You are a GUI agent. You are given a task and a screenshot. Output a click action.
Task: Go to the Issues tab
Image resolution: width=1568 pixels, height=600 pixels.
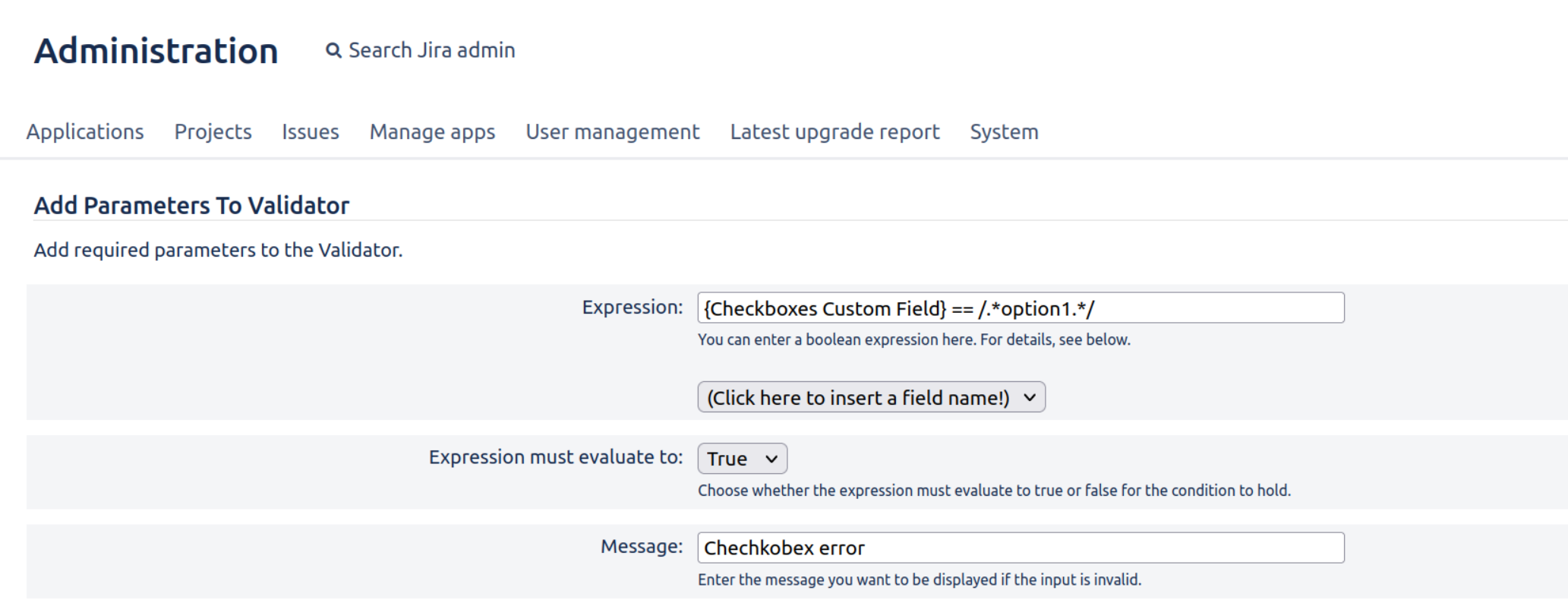pyautogui.click(x=310, y=132)
